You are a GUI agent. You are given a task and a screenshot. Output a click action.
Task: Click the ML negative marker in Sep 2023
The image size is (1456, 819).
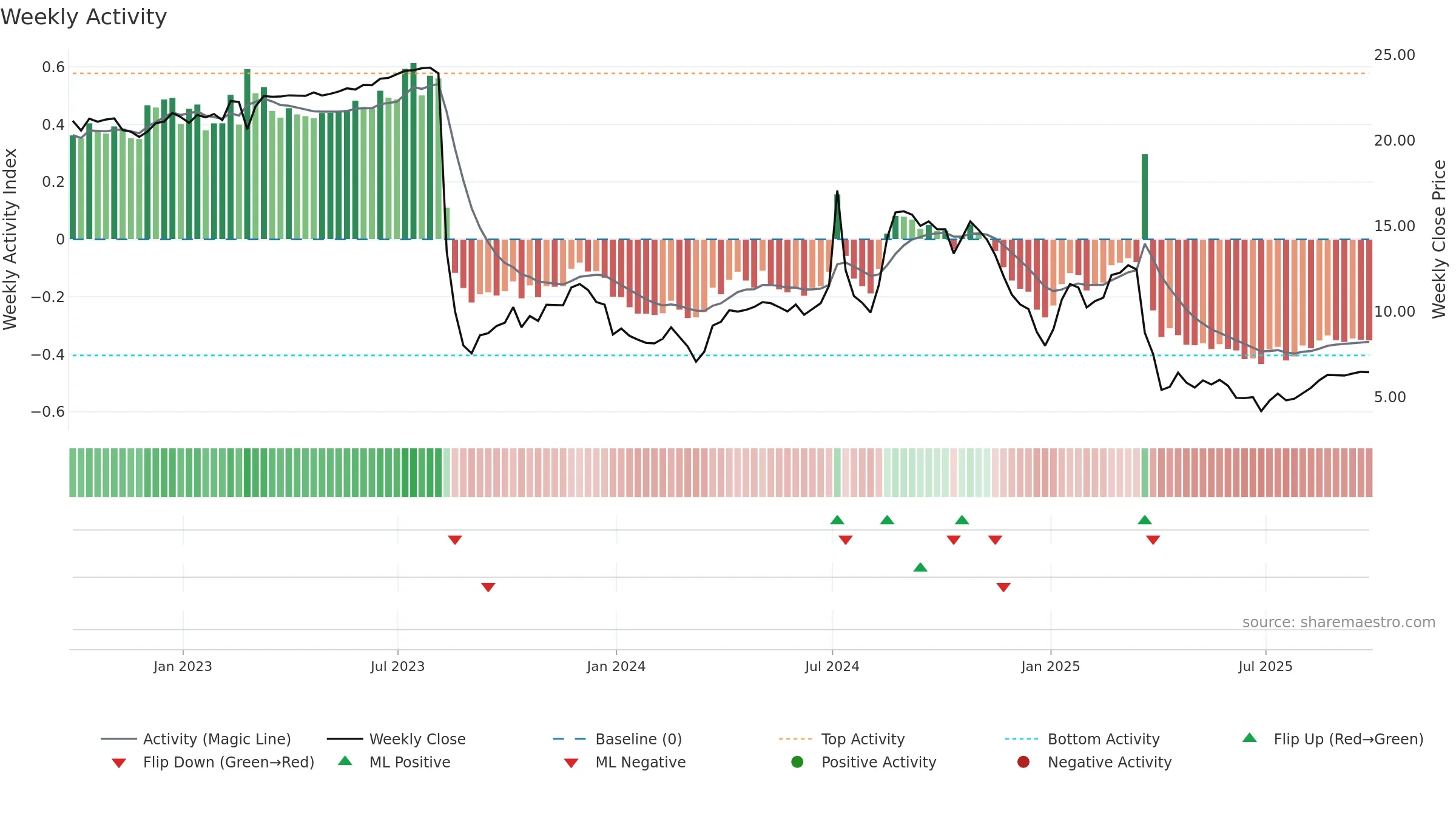(488, 587)
